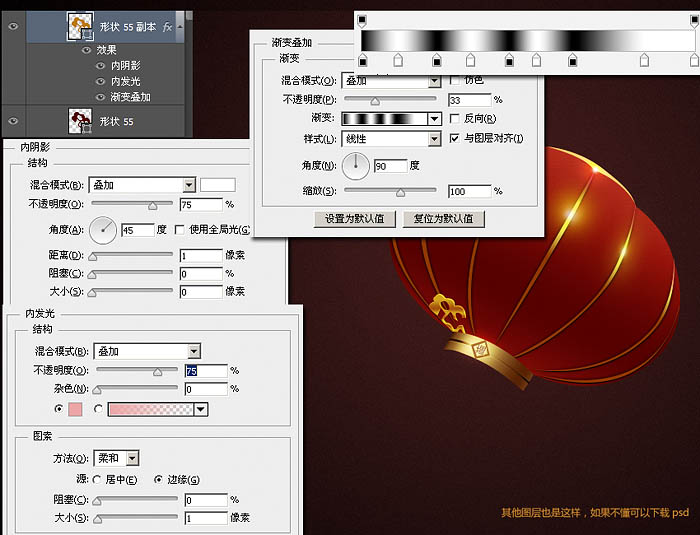Click the gradient overlay 不透明度 input field
This screenshot has width=700, height=535.
[x=469, y=100]
